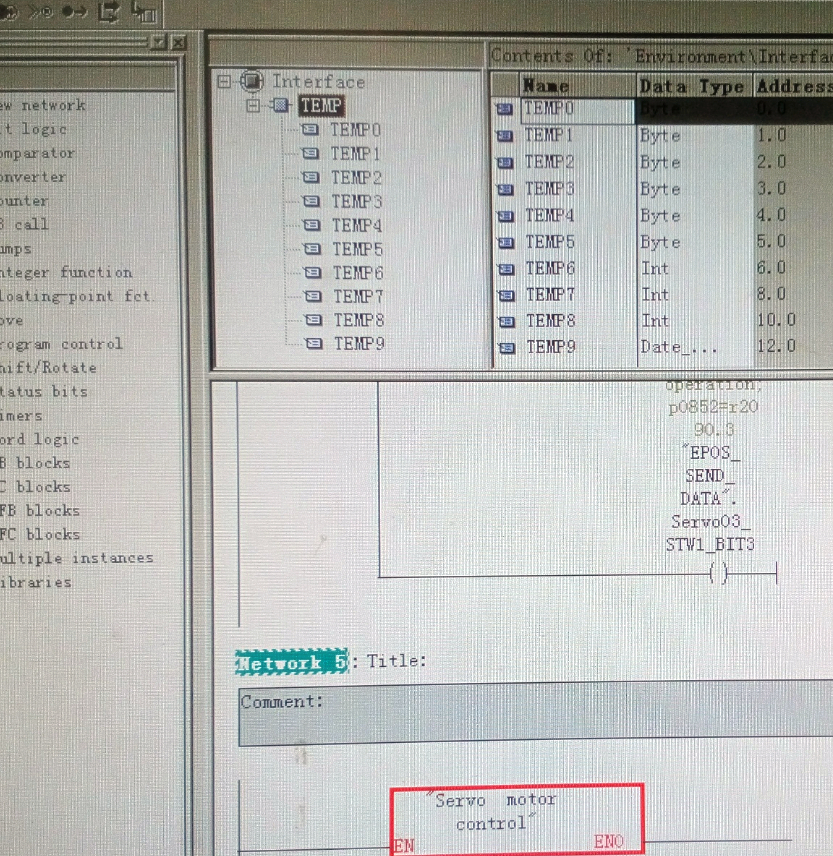Select TEMP5 in the interface tree
This screenshot has height=856, width=833.
click(358, 249)
